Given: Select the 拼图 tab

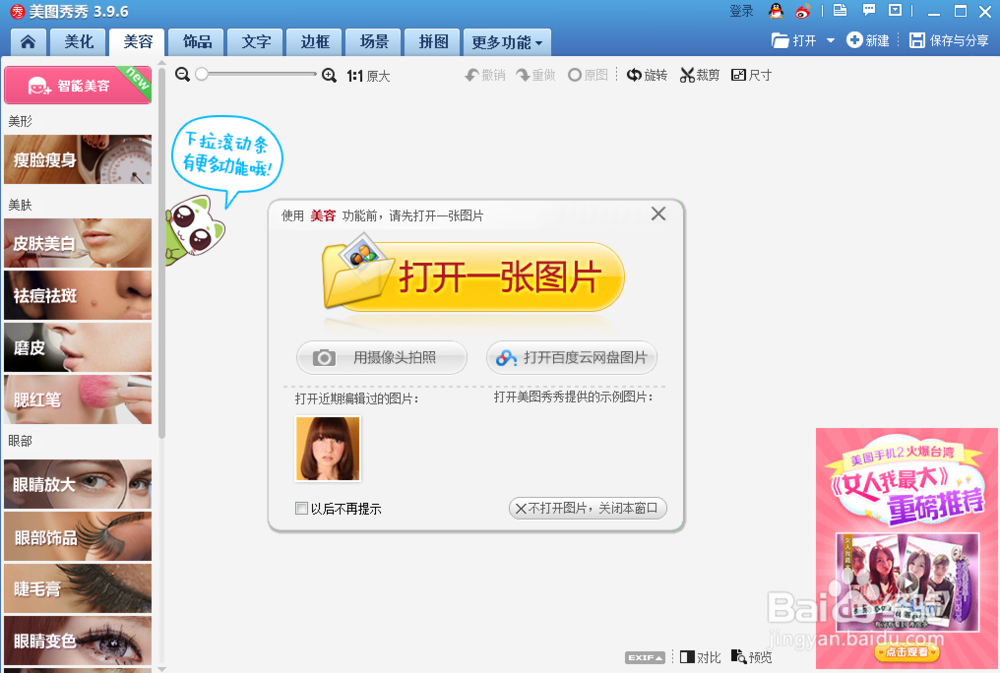Looking at the screenshot, I should coord(434,42).
